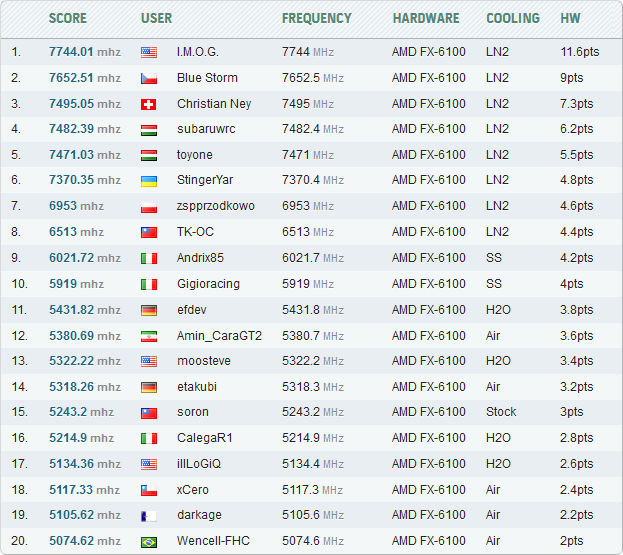Image resolution: width=623 pixels, height=555 pixels.
Task: Click the Hungarian flag beside subaruwrc
Action: [x=149, y=130]
